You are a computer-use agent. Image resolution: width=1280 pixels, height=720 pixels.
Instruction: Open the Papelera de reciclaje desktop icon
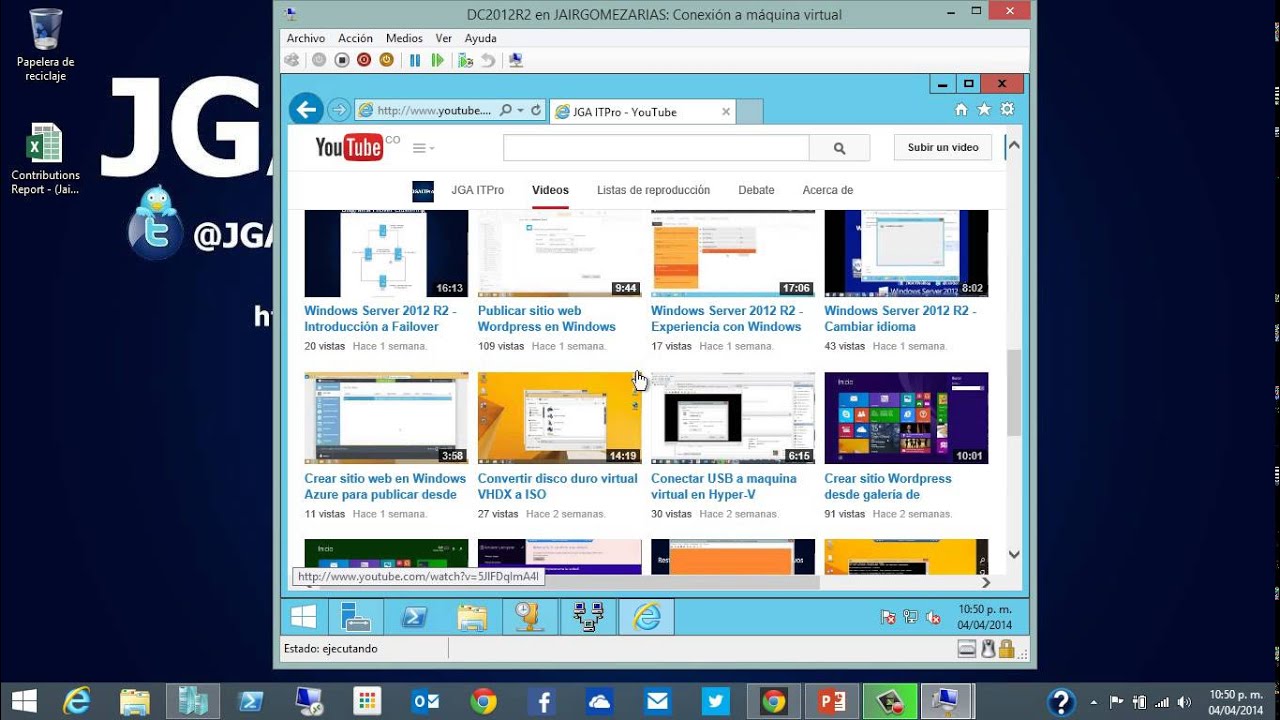point(45,45)
